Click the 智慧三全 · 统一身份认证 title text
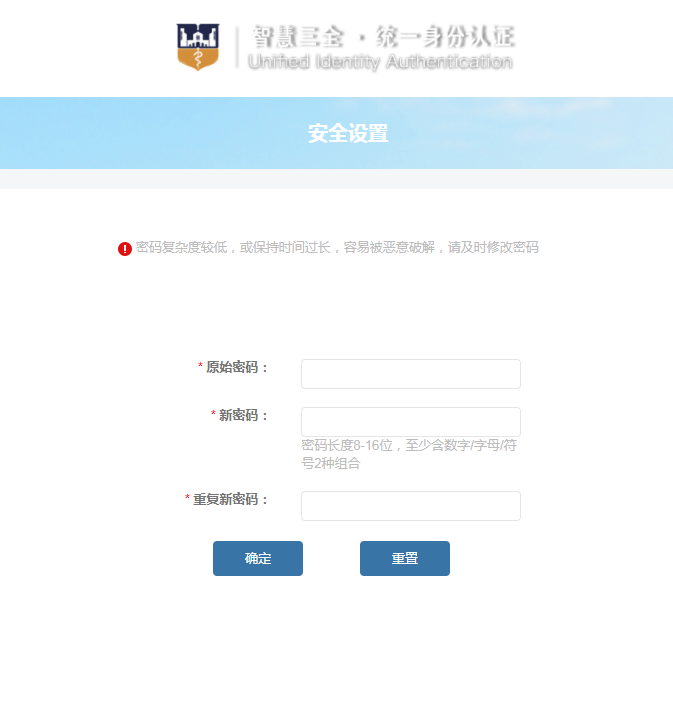 point(382,37)
